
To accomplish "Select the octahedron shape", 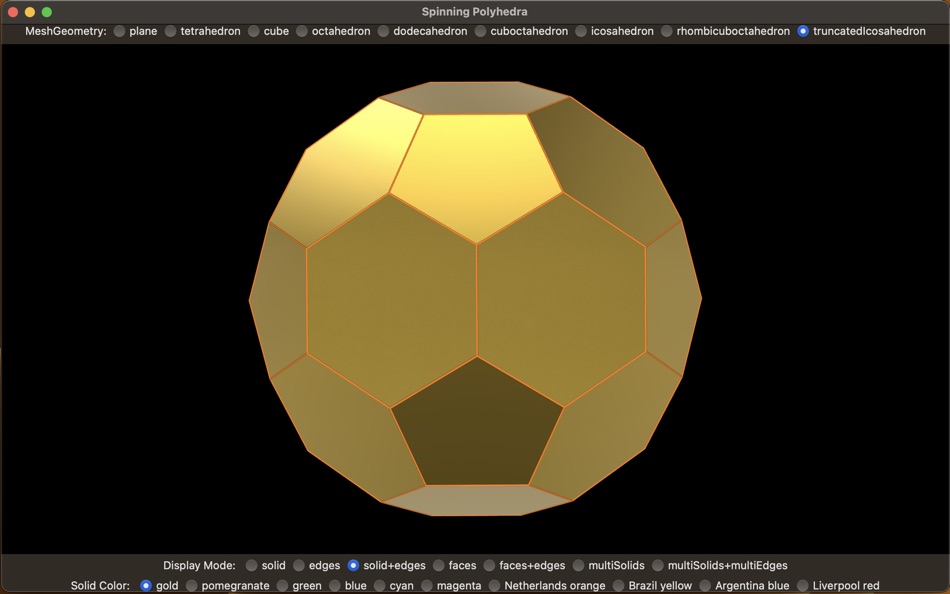I will pos(304,31).
